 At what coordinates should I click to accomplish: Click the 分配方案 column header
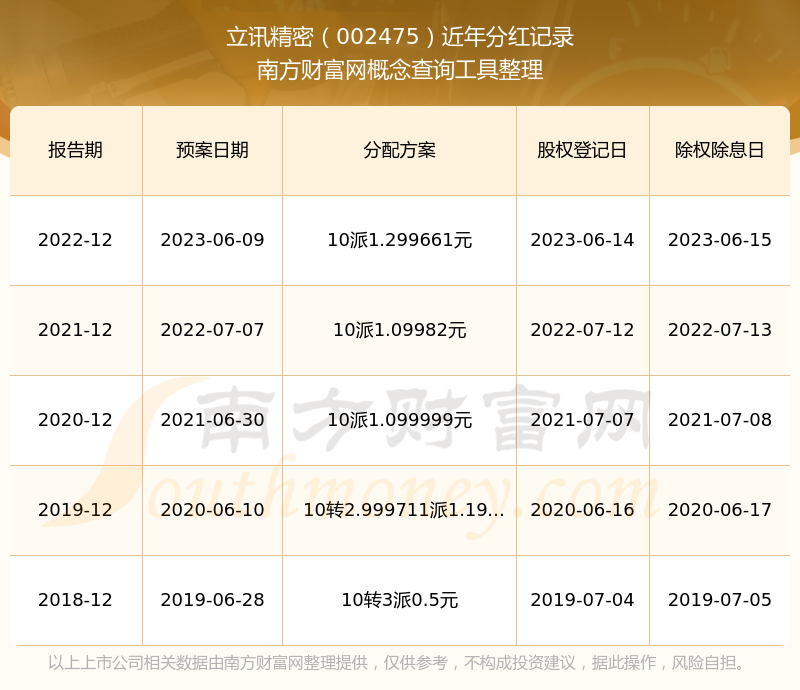click(399, 151)
